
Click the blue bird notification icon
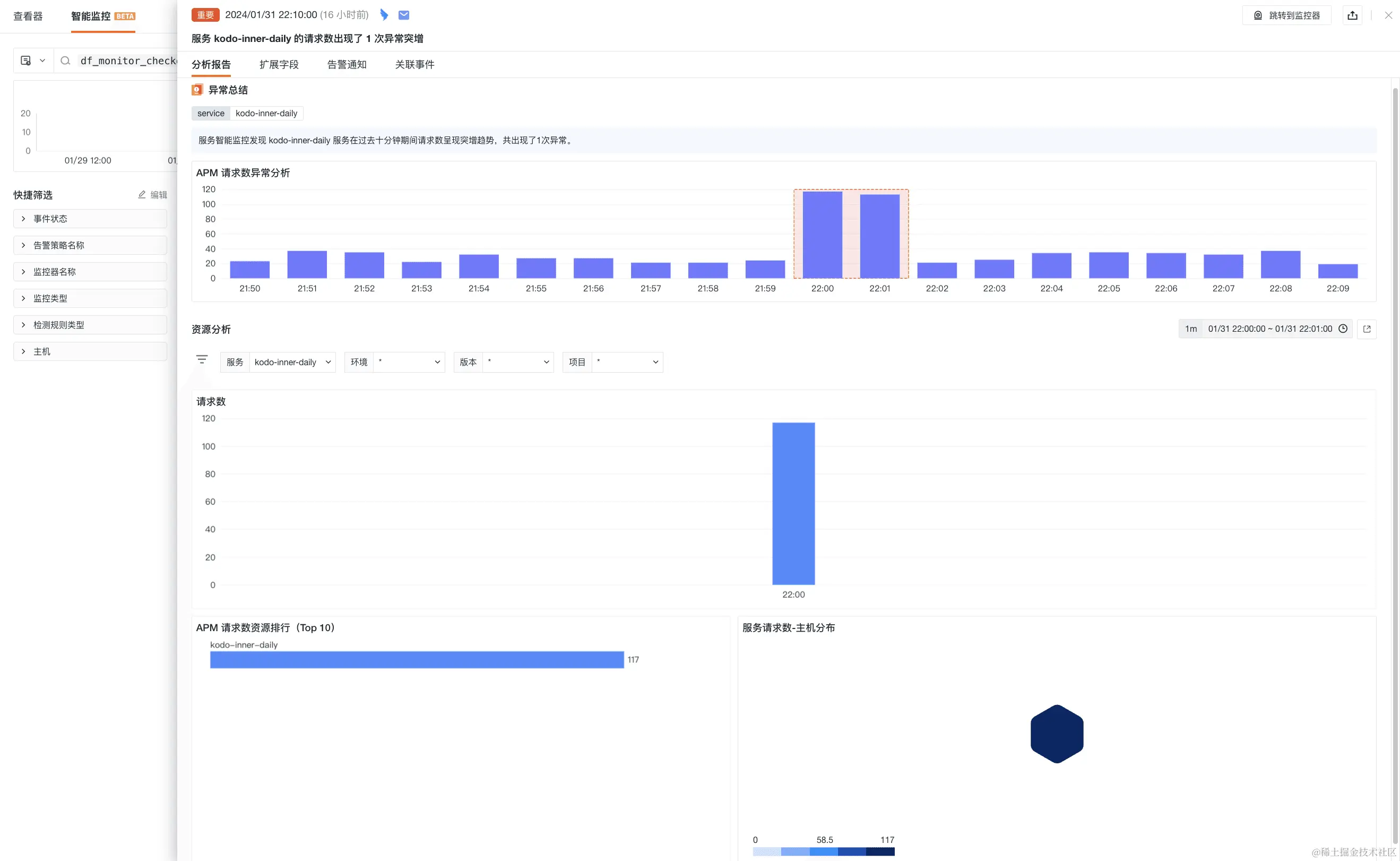pos(384,15)
